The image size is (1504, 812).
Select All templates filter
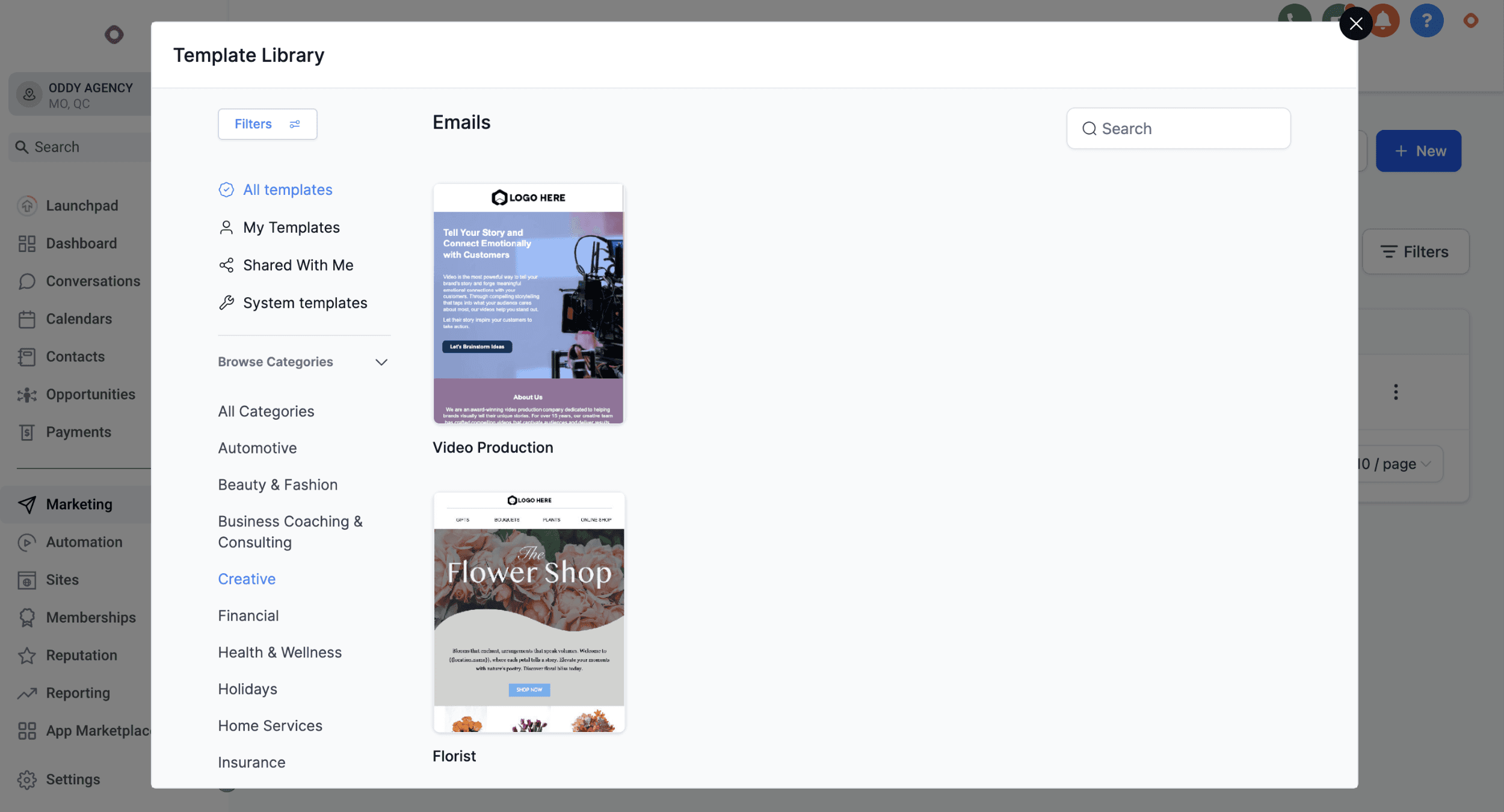point(287,190)
